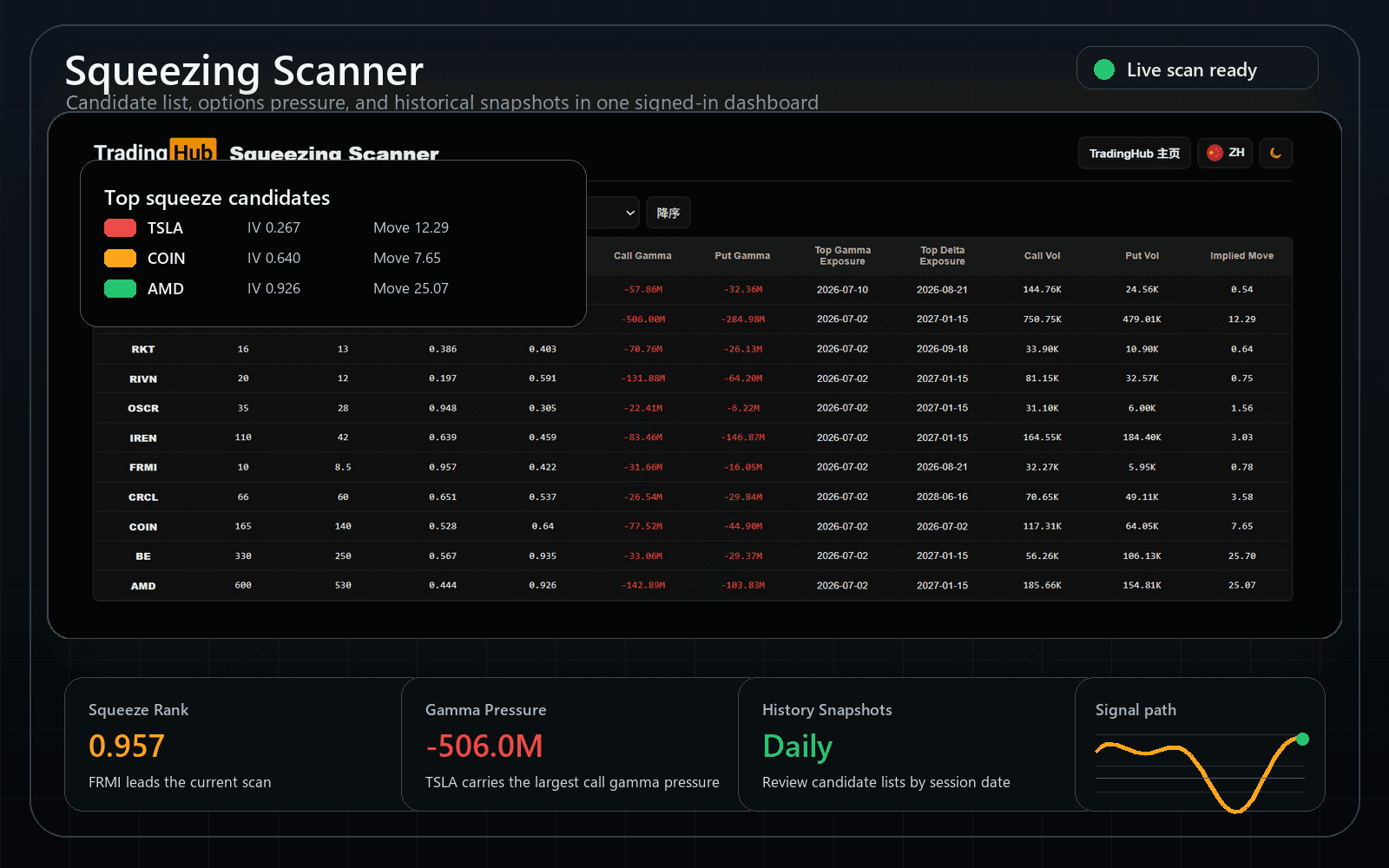
Task: Click the green Live scan ready indicator
Action: (1104, 69)
